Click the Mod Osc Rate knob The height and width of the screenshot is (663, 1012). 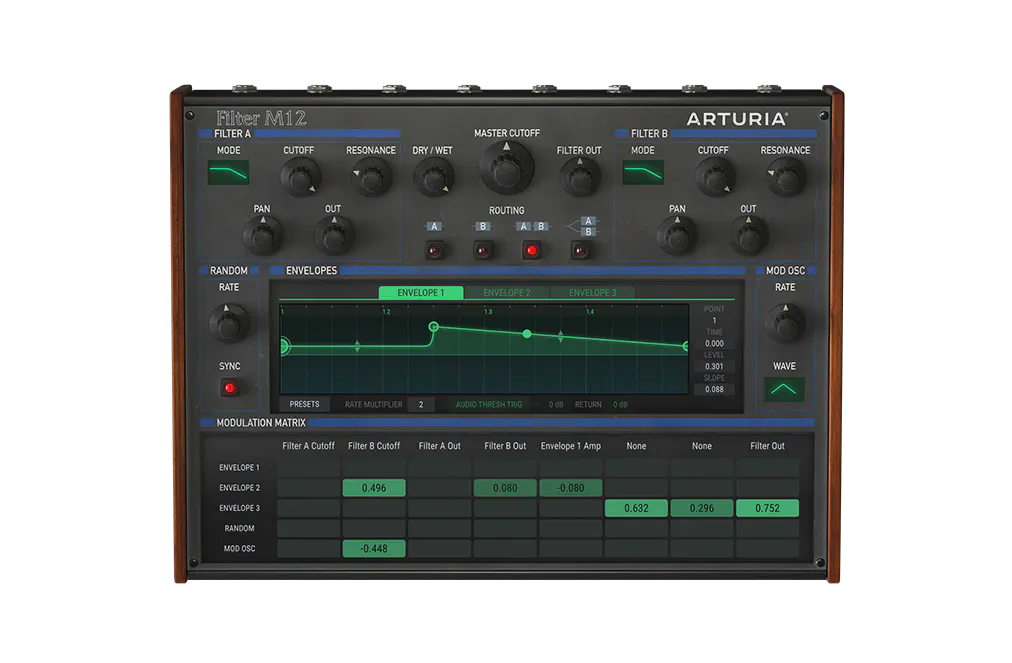[x=785, y=322]
